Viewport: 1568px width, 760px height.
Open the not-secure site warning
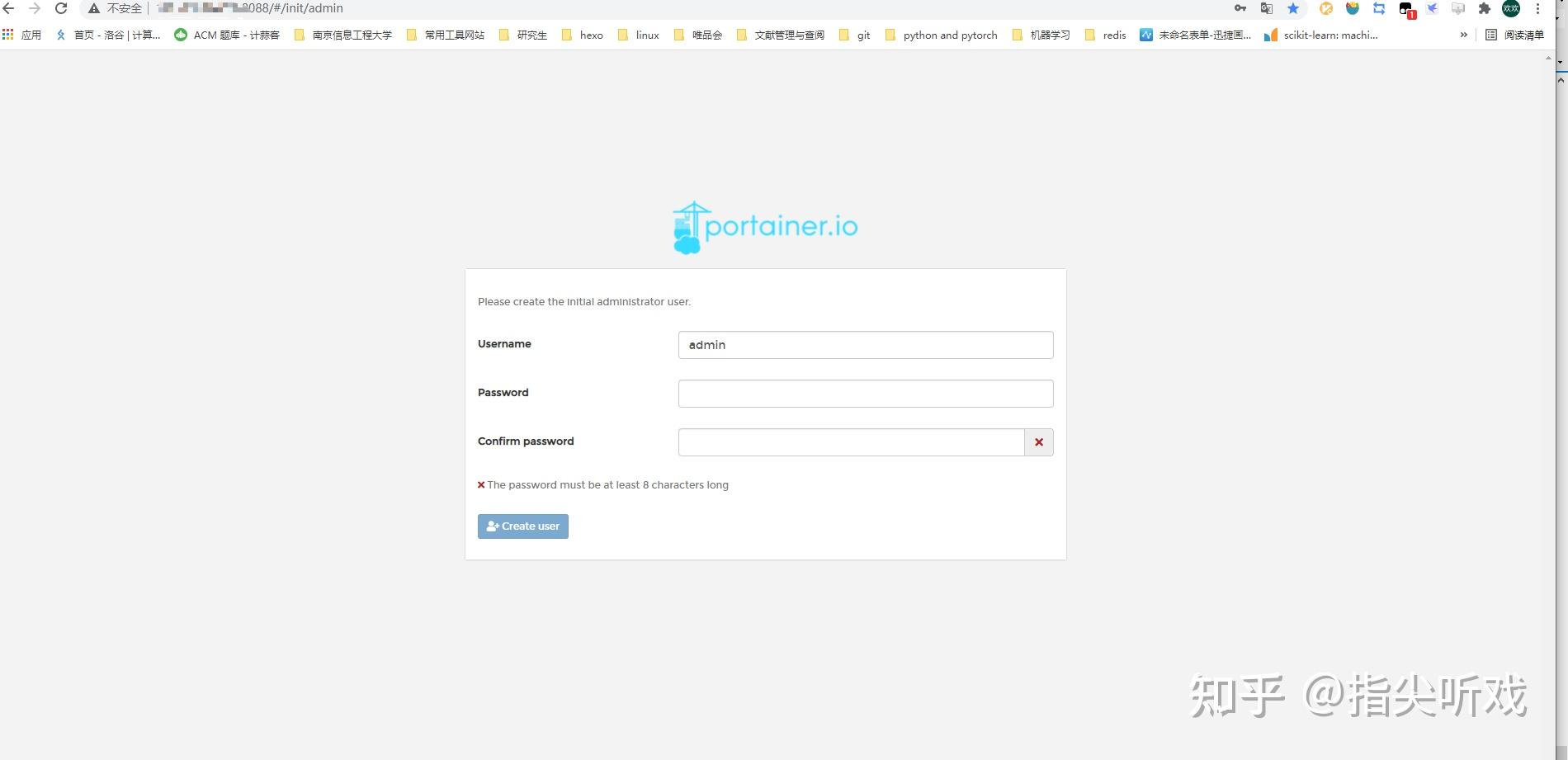116,8
